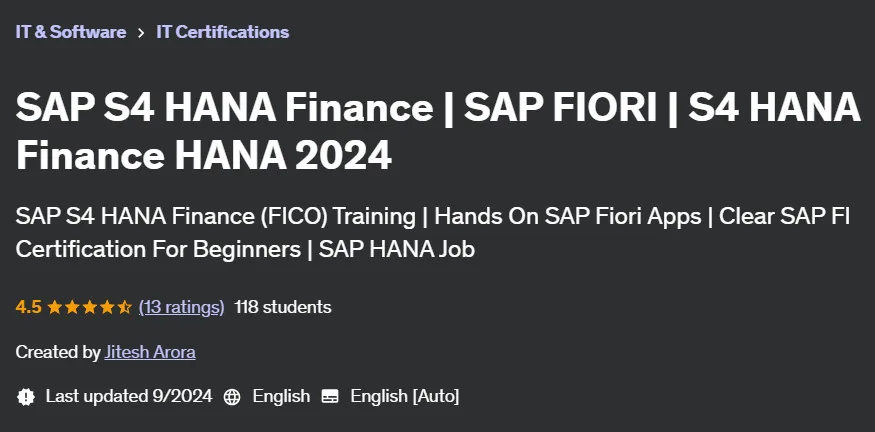This screenshot has width=875, height=432.
Task: Click the English [Auto] captions label
Action: click(x=405, y=397)
